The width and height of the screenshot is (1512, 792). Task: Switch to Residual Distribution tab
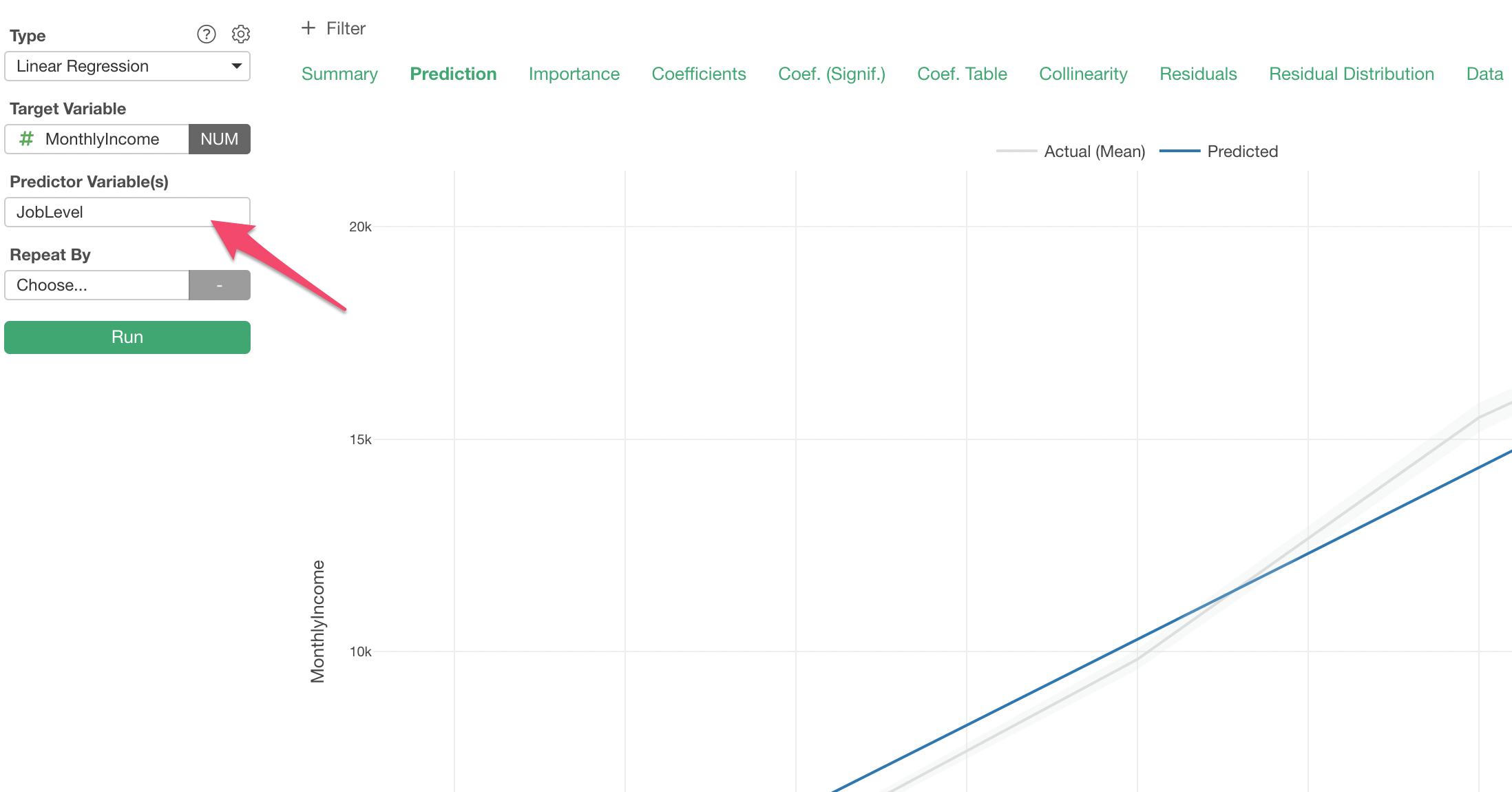[1351, 74]
